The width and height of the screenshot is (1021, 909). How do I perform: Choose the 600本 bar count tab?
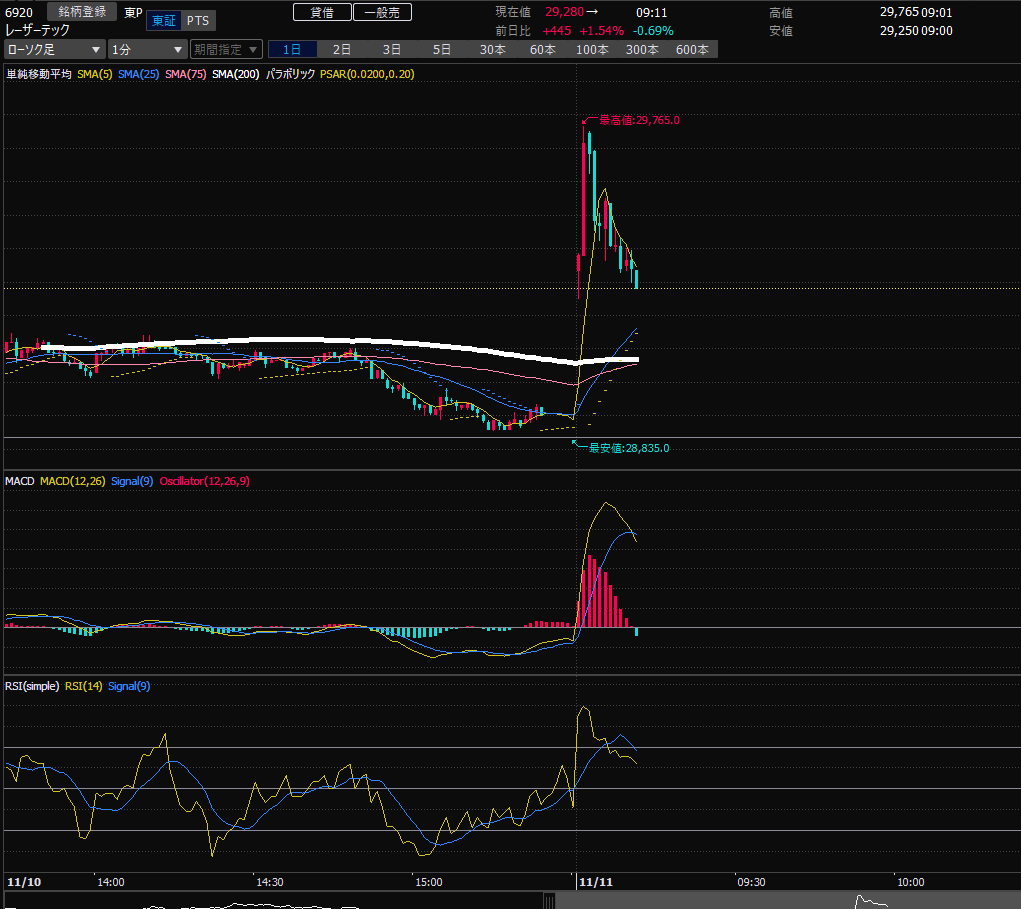692,49
